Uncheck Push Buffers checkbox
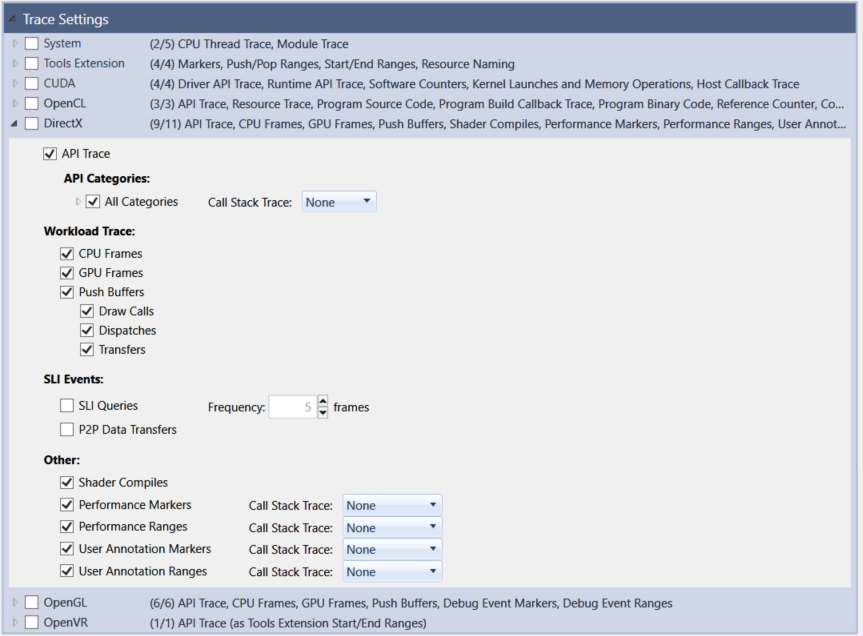The width and height of the screenshot is (863, 636). [67, 292]
